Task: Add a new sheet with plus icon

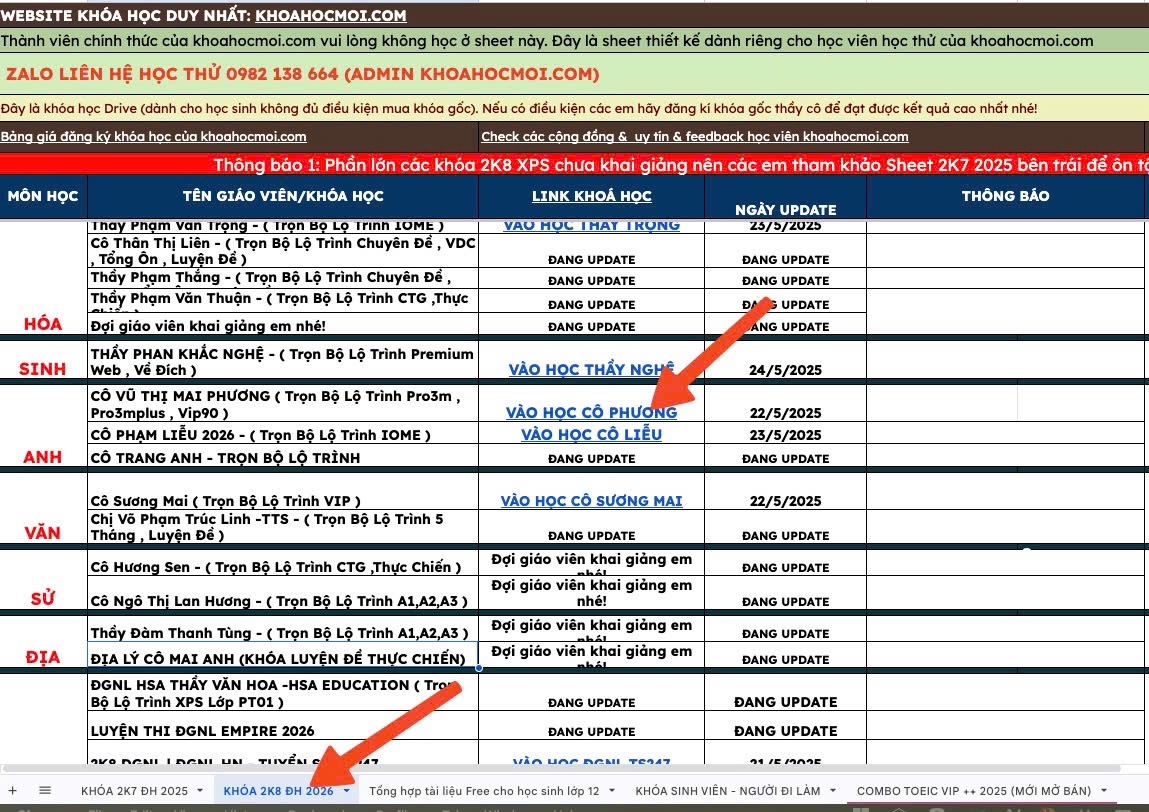Action: click(x=12, y=790)
